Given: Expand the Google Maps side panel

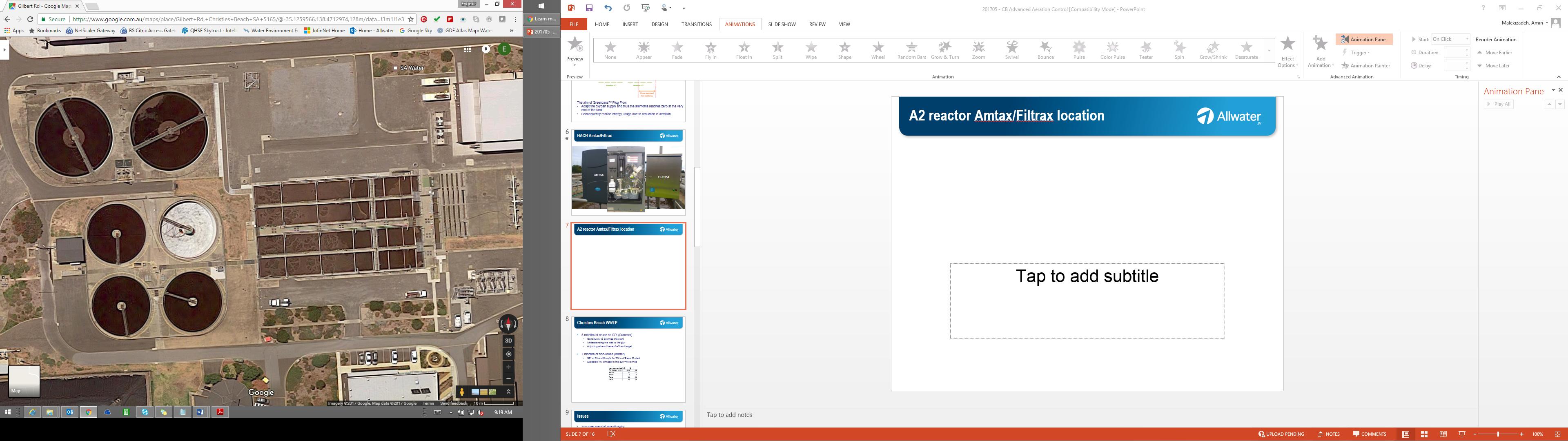Looking at the screenshot, I should pos(4,49).
